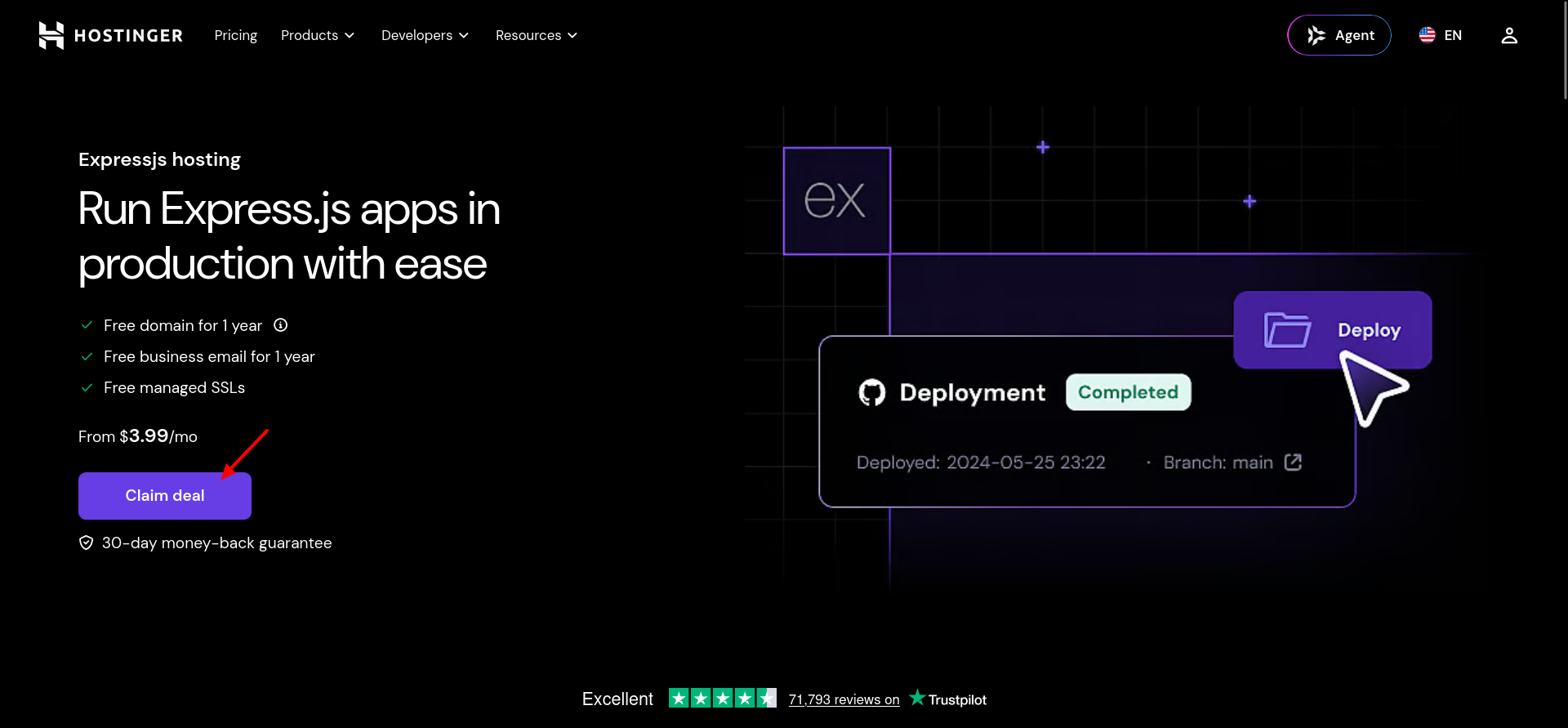Image resolution: width=1568 pixels, height=728 pixels.
Task: Click the Trustpilot star rating
Action: tap(723, 698)
